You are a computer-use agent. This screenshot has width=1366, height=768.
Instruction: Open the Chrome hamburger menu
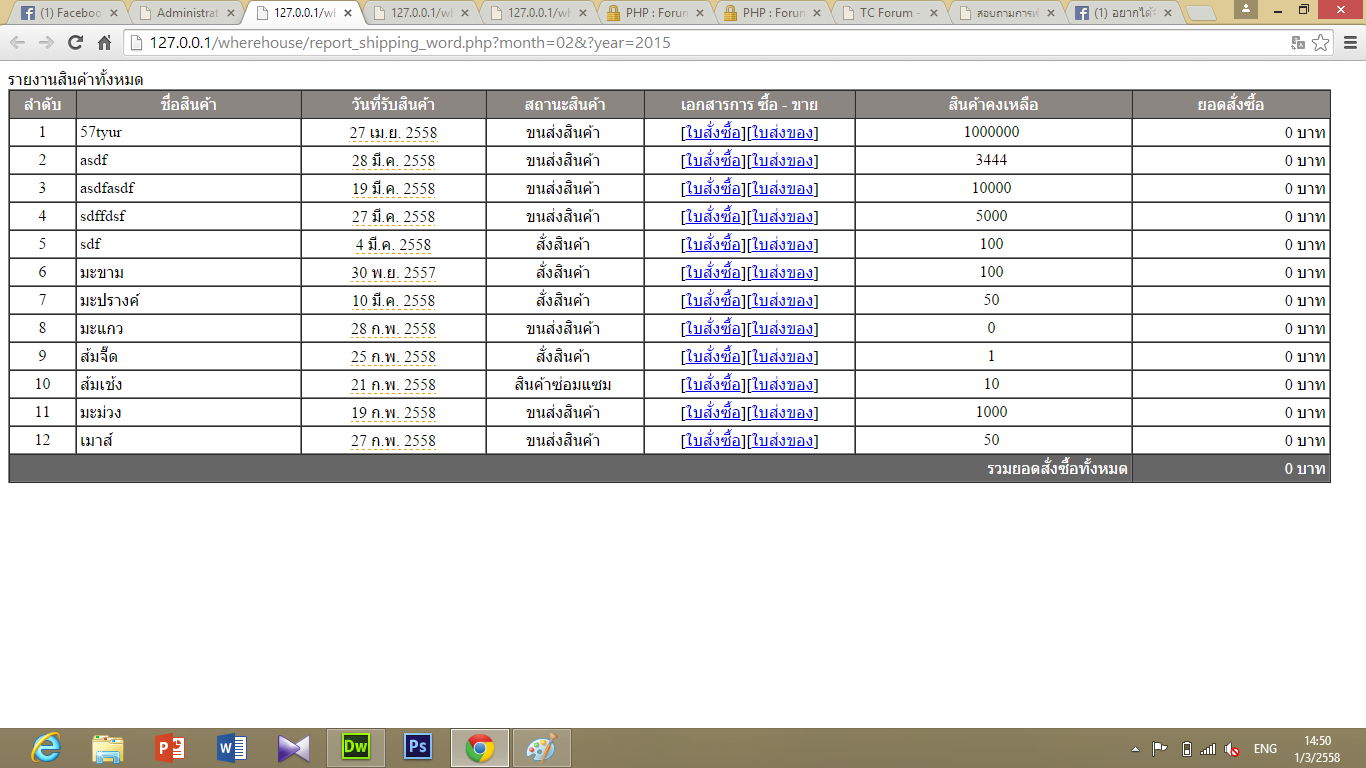(x=1350, y=43)
